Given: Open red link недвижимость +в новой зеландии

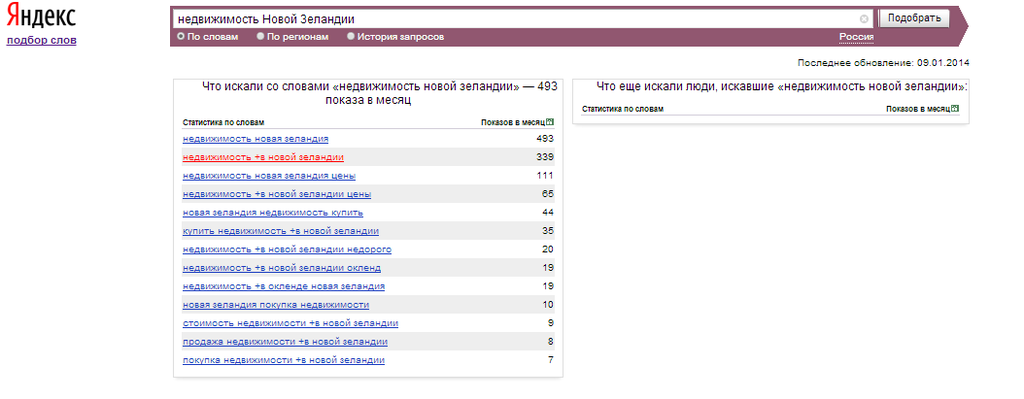Looking at the screenshot, I should point(263,157).
